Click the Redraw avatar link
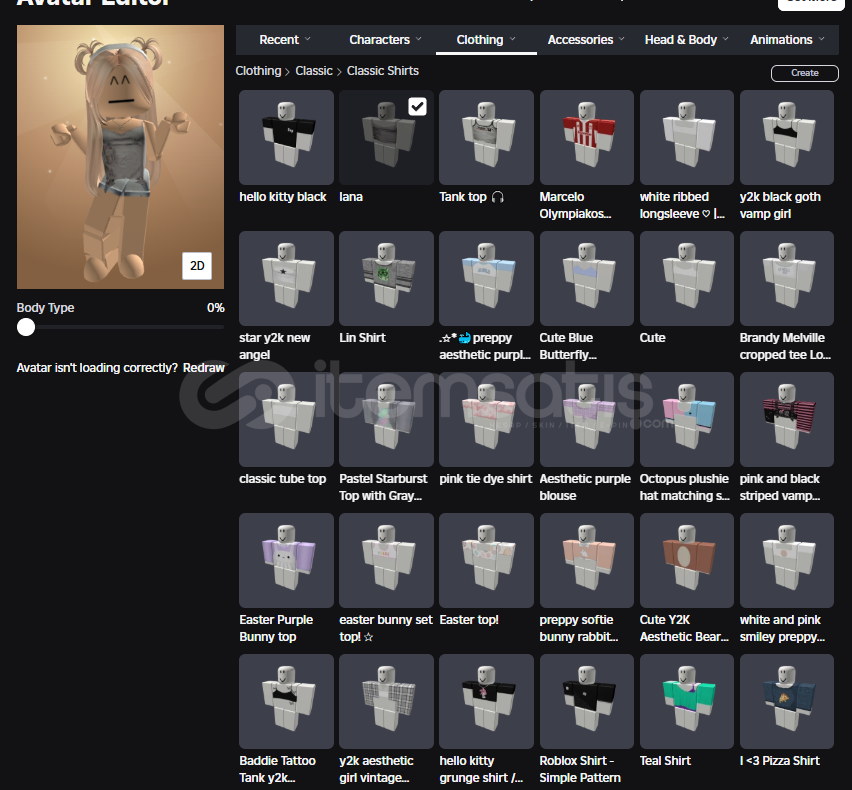The height and width of the screenshot is (790, 852). pos(204,368)
